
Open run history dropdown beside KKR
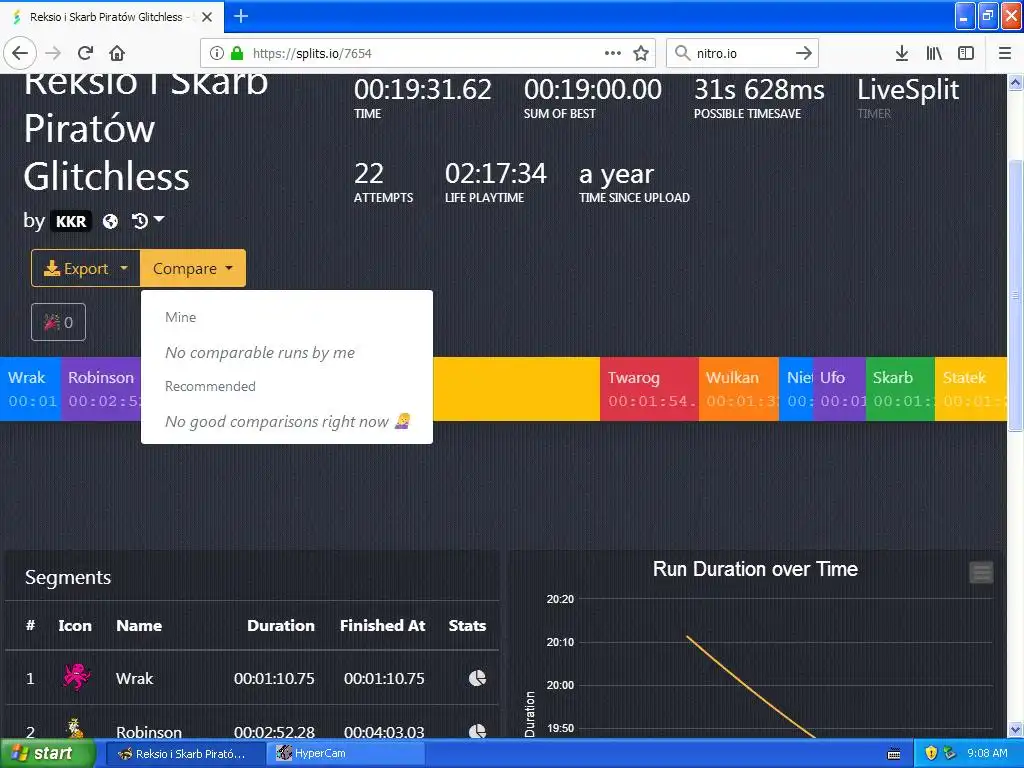tap(148, 221)
